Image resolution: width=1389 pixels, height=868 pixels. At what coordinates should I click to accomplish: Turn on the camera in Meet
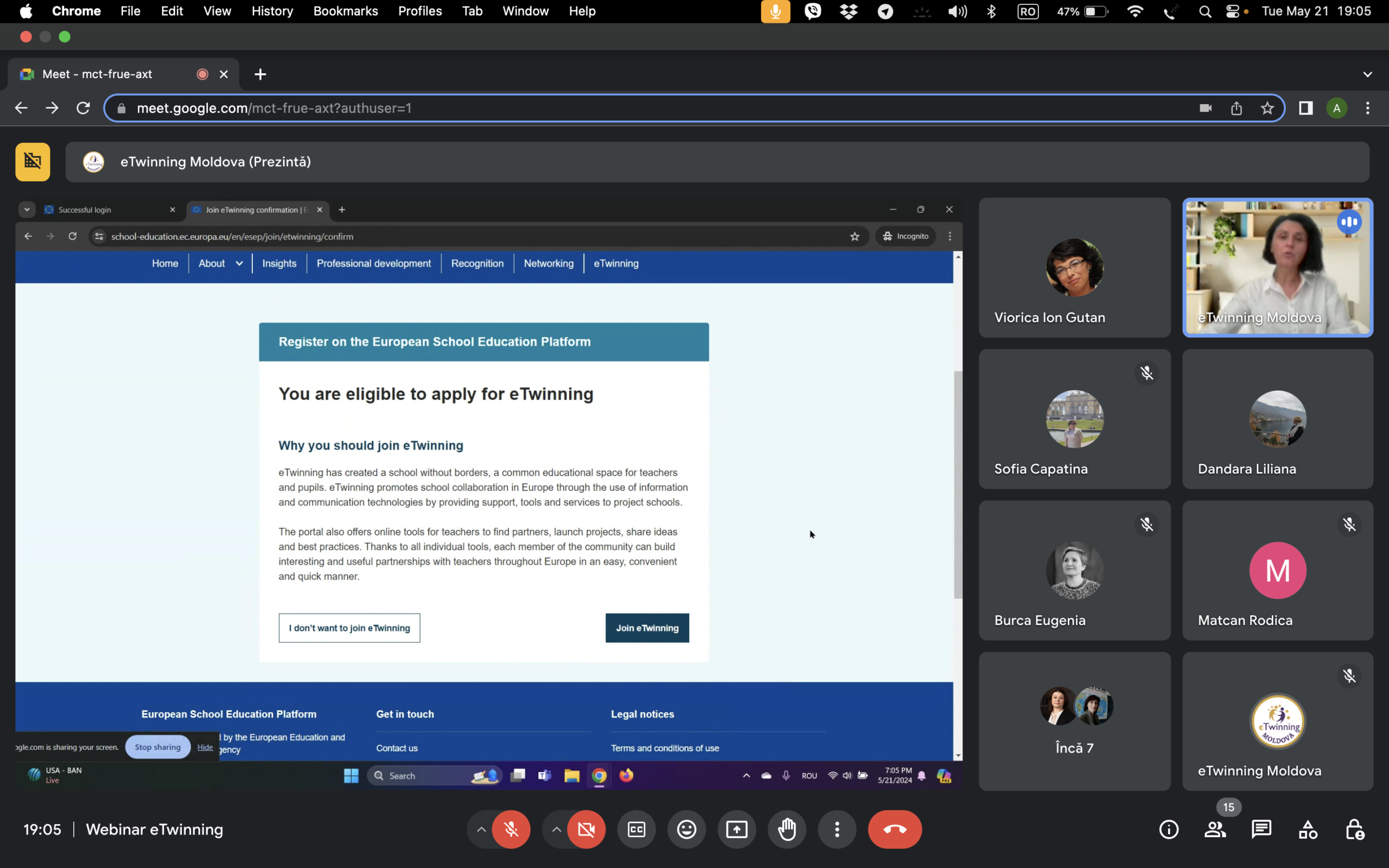586,829
